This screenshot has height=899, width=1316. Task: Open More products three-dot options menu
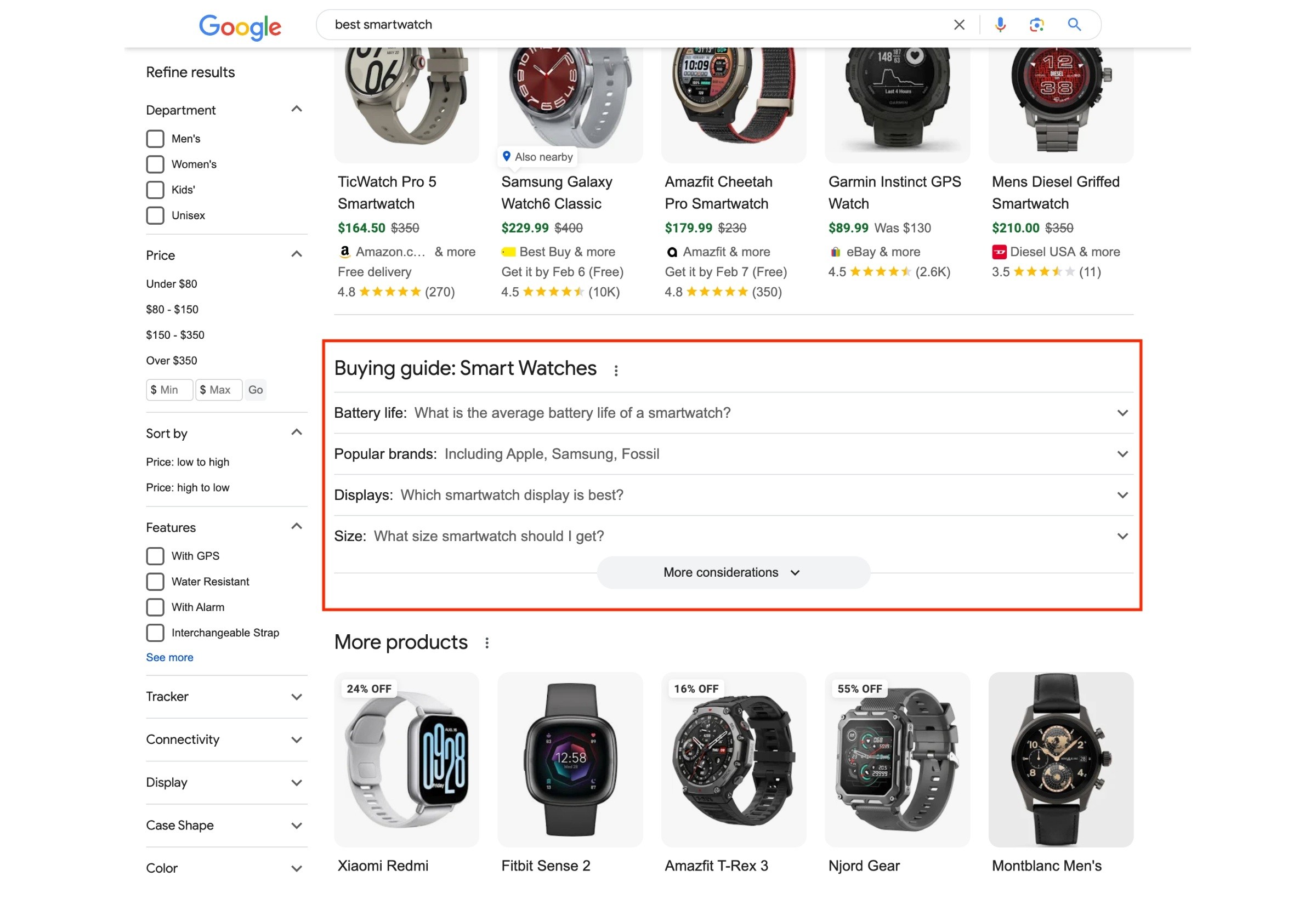[487, 643]
